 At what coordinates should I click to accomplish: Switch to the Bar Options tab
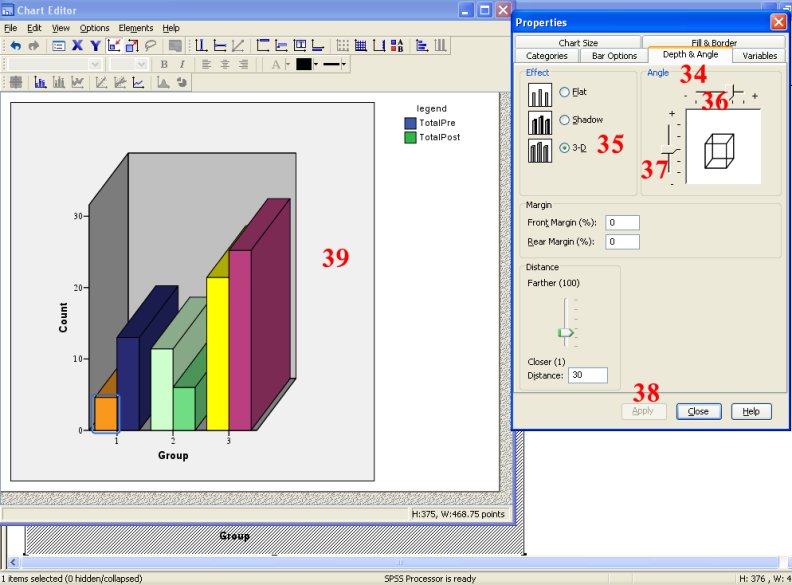(x=614, y=56)
